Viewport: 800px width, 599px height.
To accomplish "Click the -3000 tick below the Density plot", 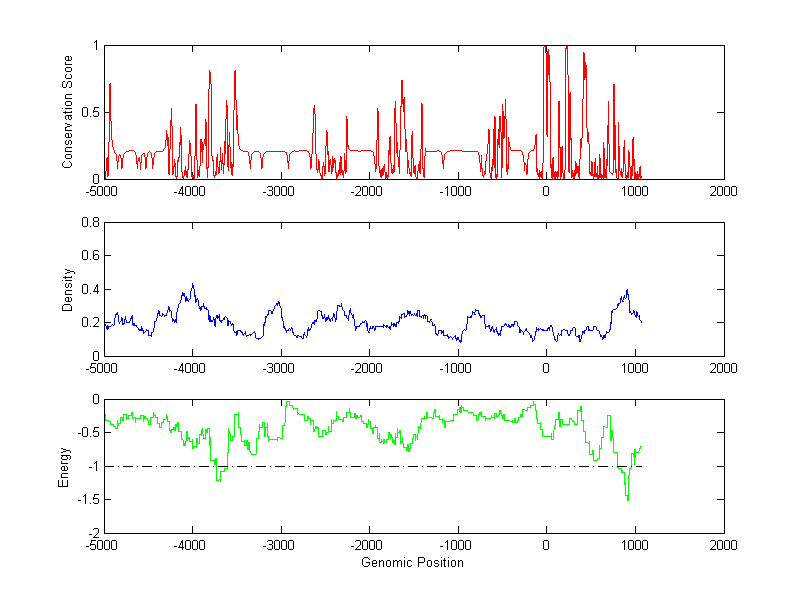I will [279, 369].
